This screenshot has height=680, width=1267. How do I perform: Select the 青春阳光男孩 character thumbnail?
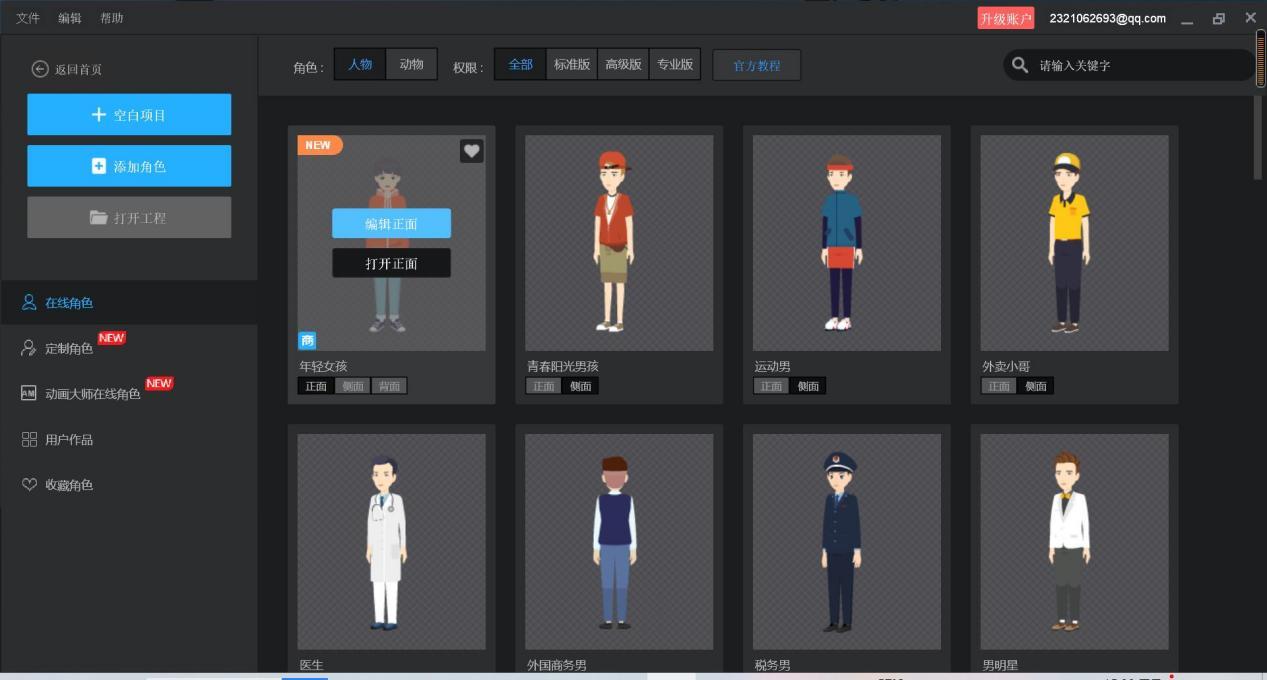[619, 243]
